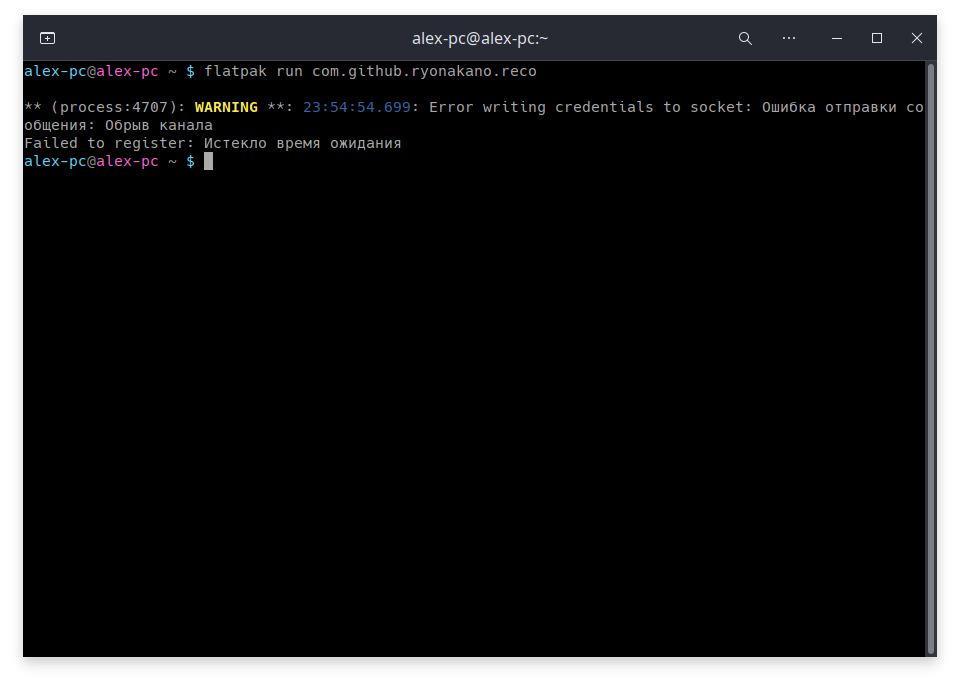Screen dimensions: 960x688
Task: Maximize the terminal window
Action: [877, 39]
